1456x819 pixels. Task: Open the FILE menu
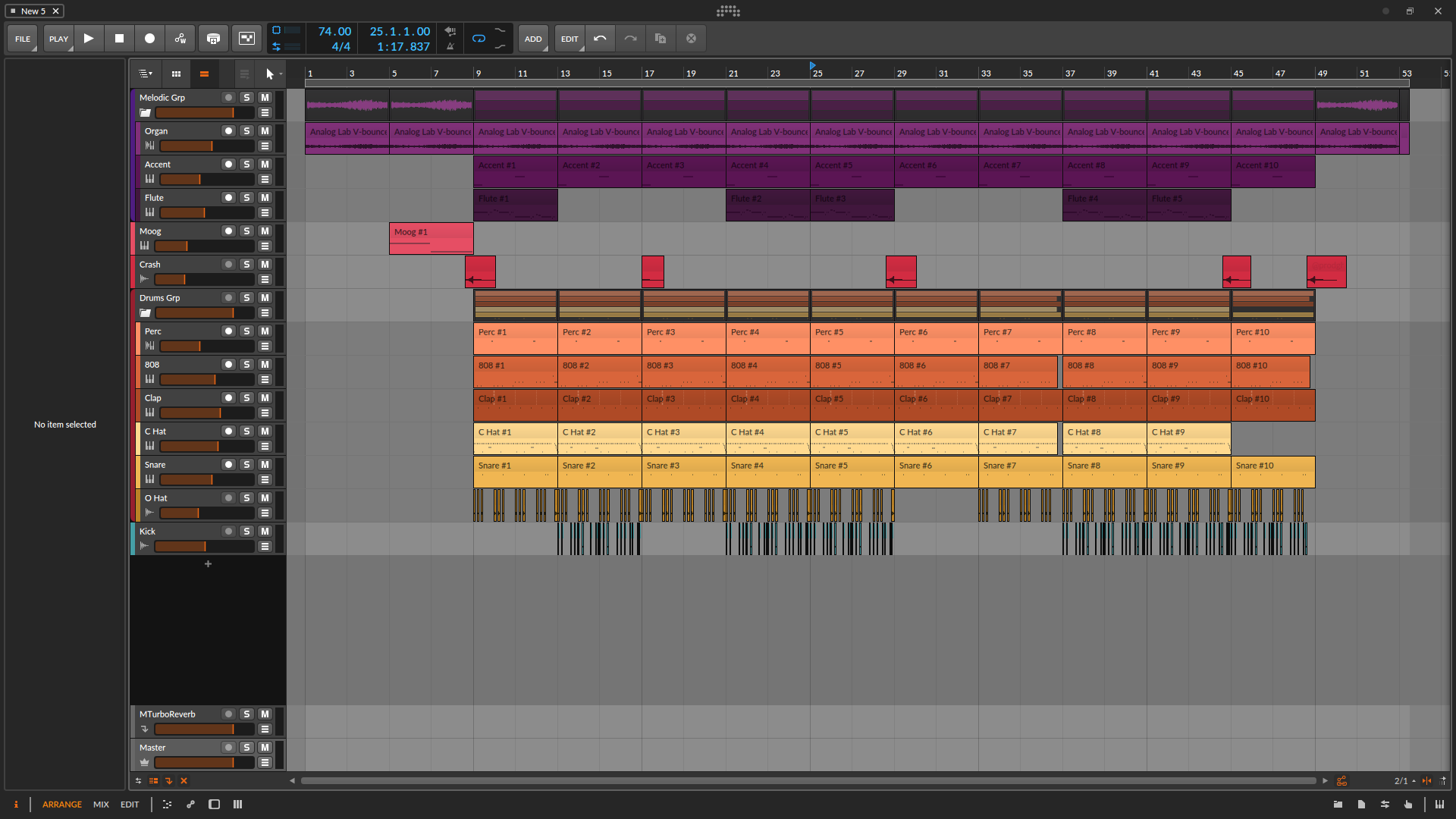click(x=23, y=39)
